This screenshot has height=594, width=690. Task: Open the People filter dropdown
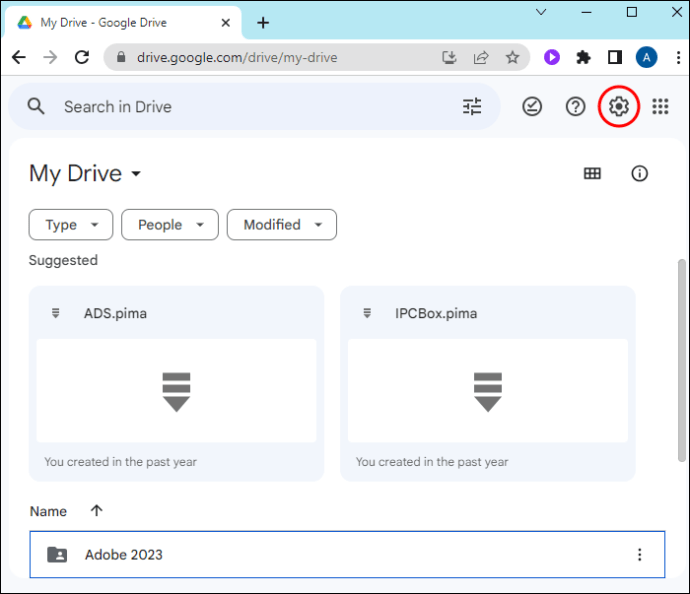170,225
